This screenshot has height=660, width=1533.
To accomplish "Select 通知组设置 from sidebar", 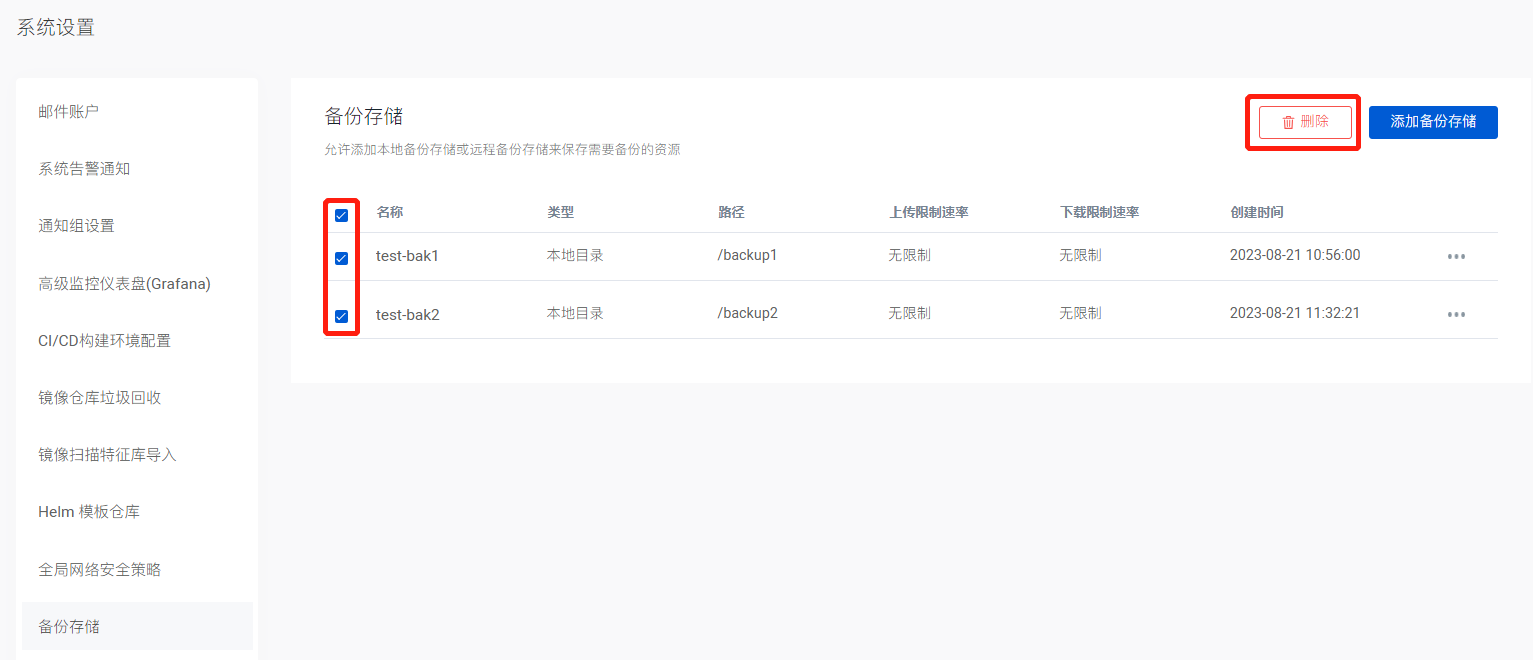I will point(76,226).
